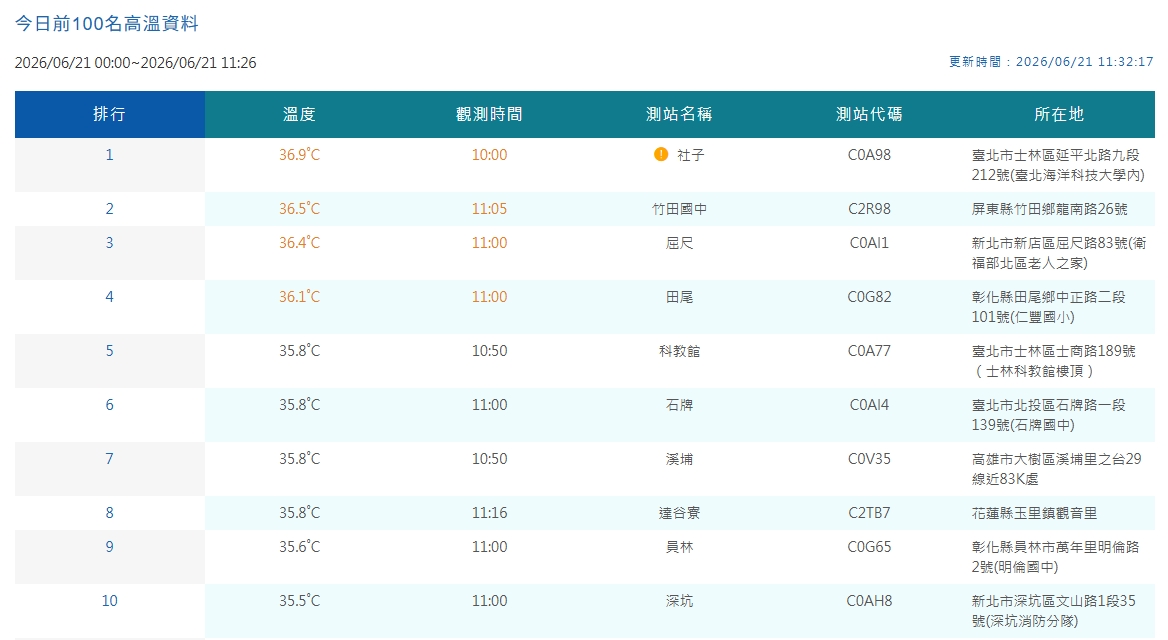Click the 35.6°C temperature for 員林
The image size is (1168, 640).
coord(299,547)
